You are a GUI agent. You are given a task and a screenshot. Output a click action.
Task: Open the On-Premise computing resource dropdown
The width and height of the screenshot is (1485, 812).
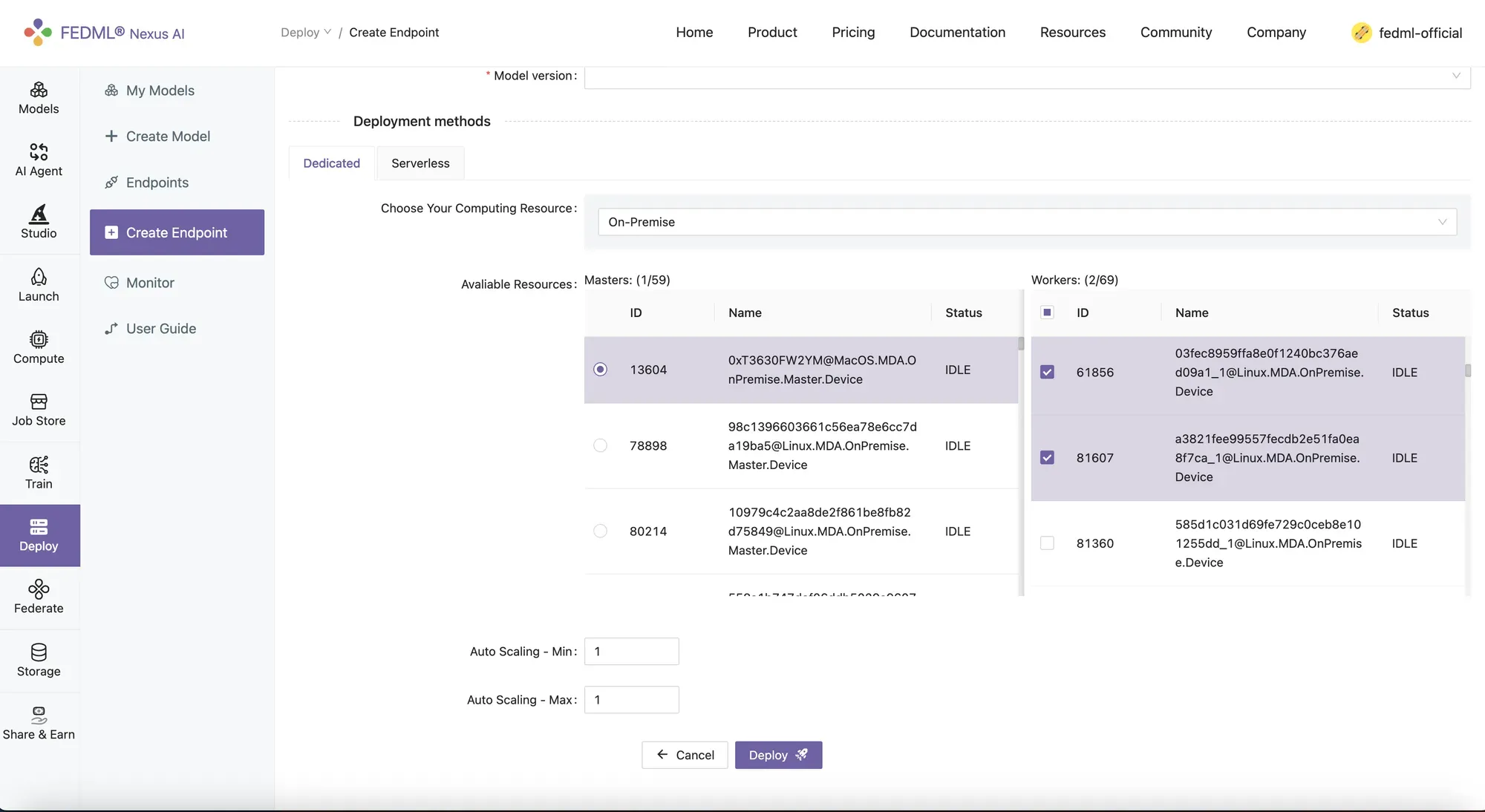(1027, 222)
